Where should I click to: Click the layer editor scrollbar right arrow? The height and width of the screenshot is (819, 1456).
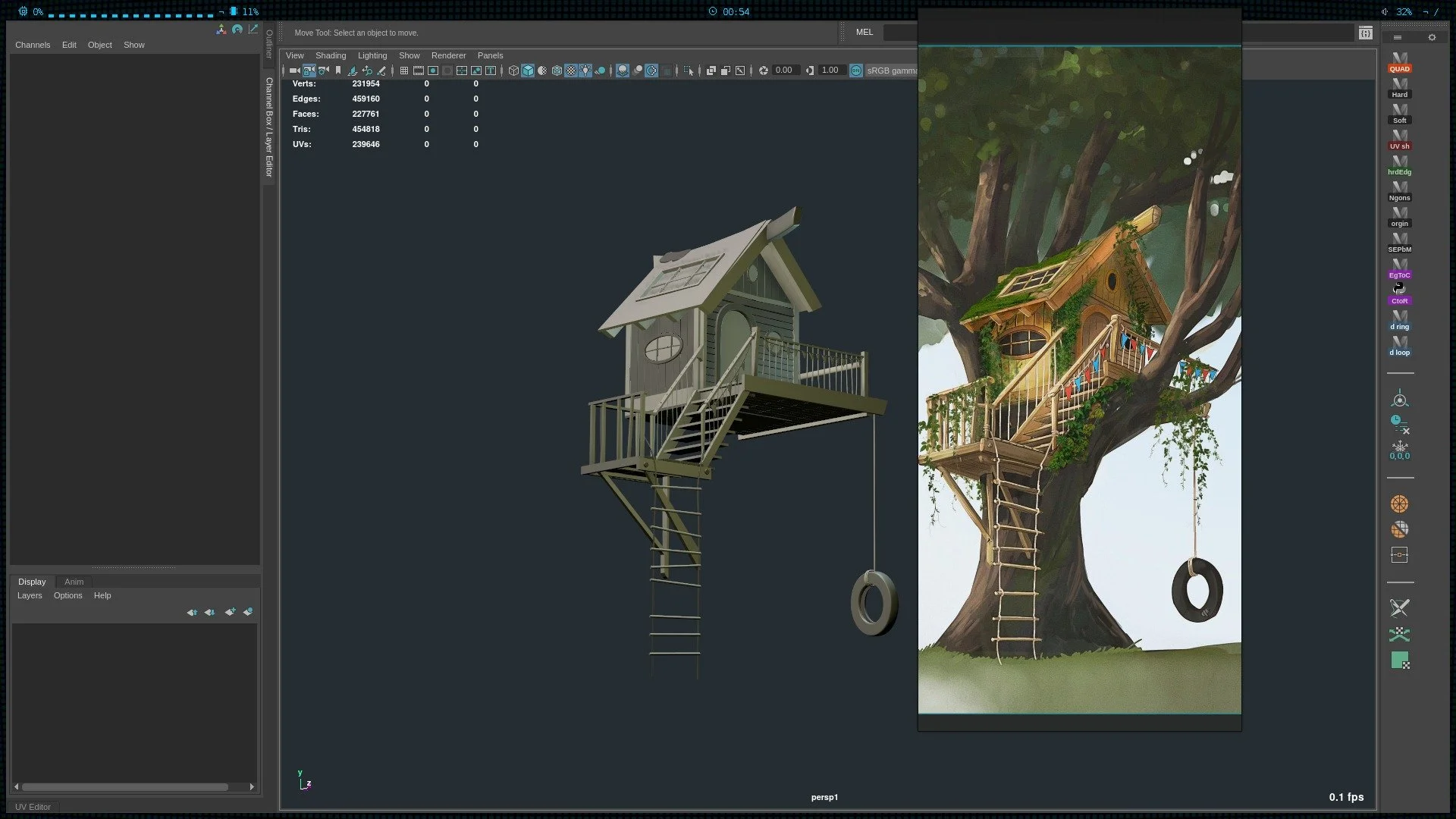pos(252,787)
